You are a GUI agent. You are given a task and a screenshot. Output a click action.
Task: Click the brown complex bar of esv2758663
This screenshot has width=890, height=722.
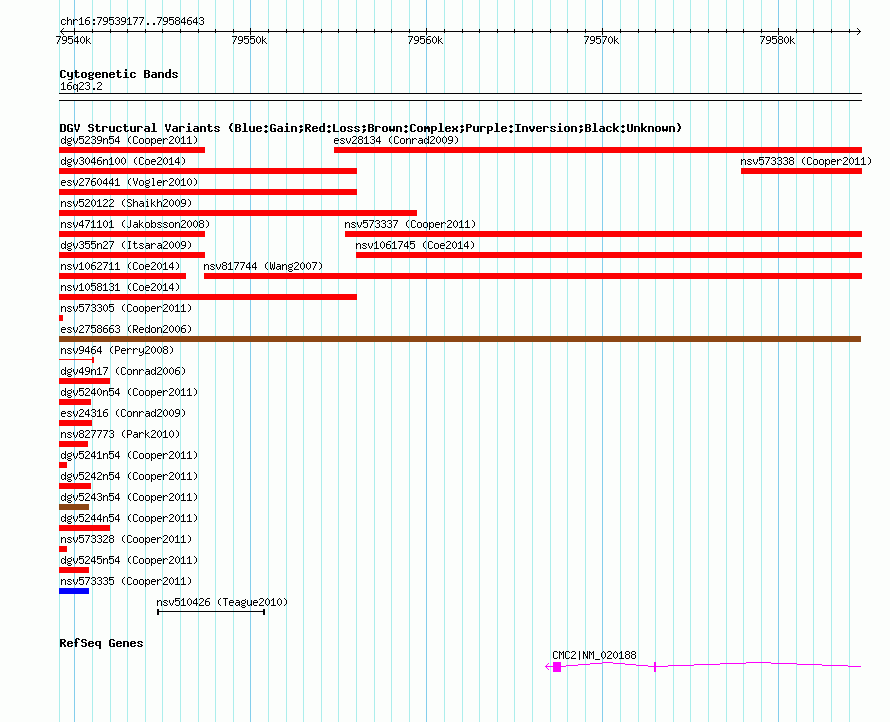[460, 339]
